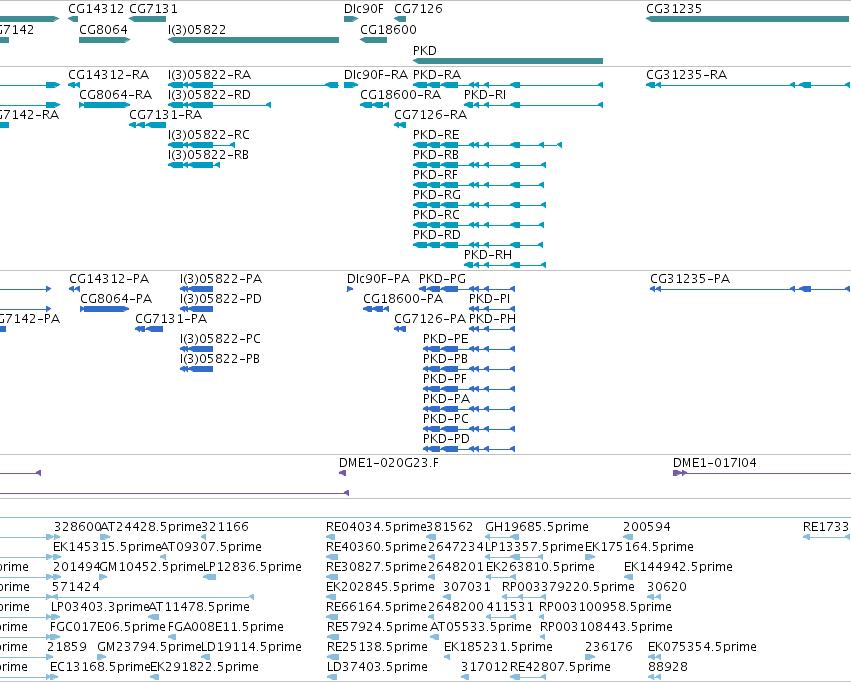
Task: Click EST EK075354.5prime
Action: [702, 647]
